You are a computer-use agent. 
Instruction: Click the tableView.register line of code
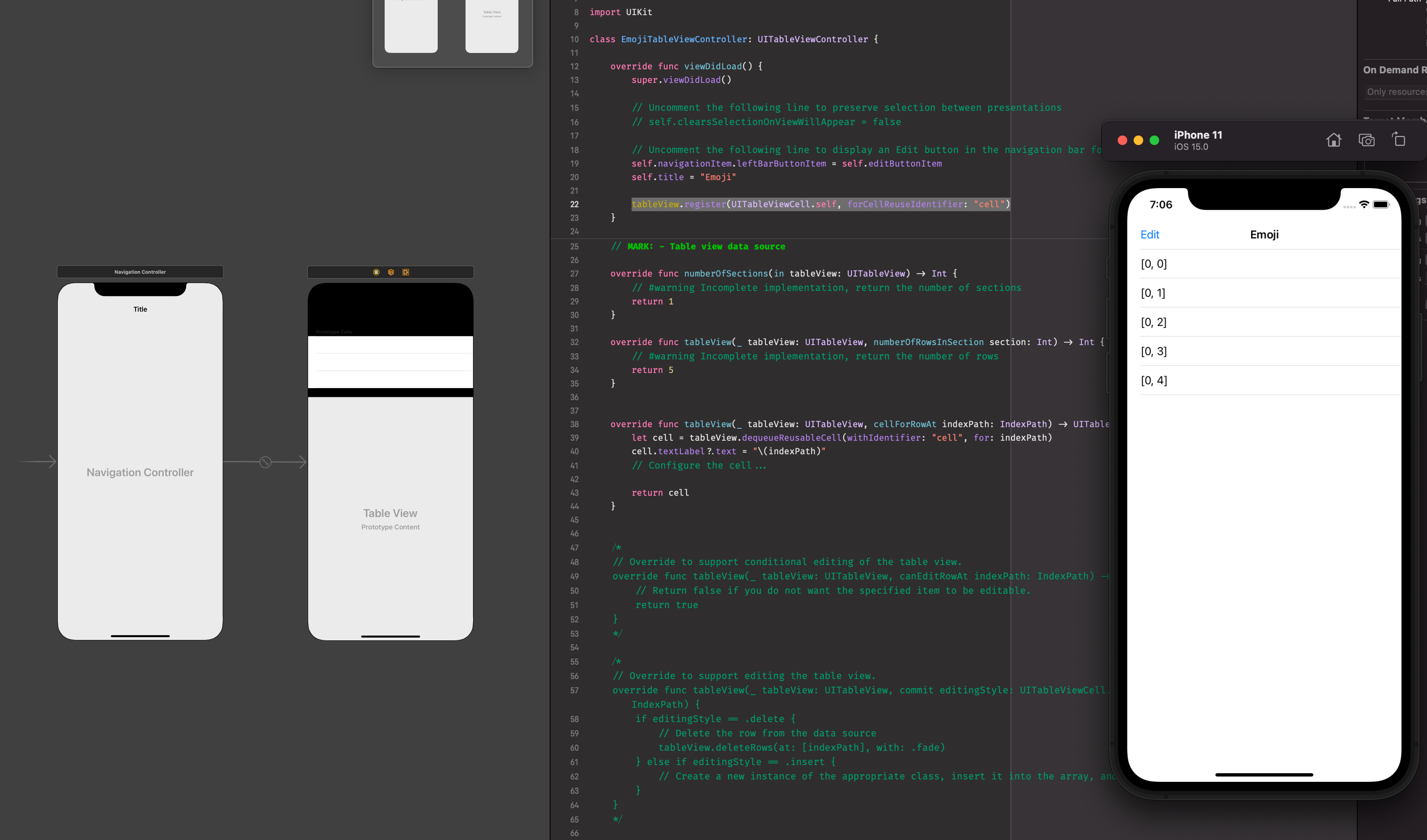(x=820, y=204)
